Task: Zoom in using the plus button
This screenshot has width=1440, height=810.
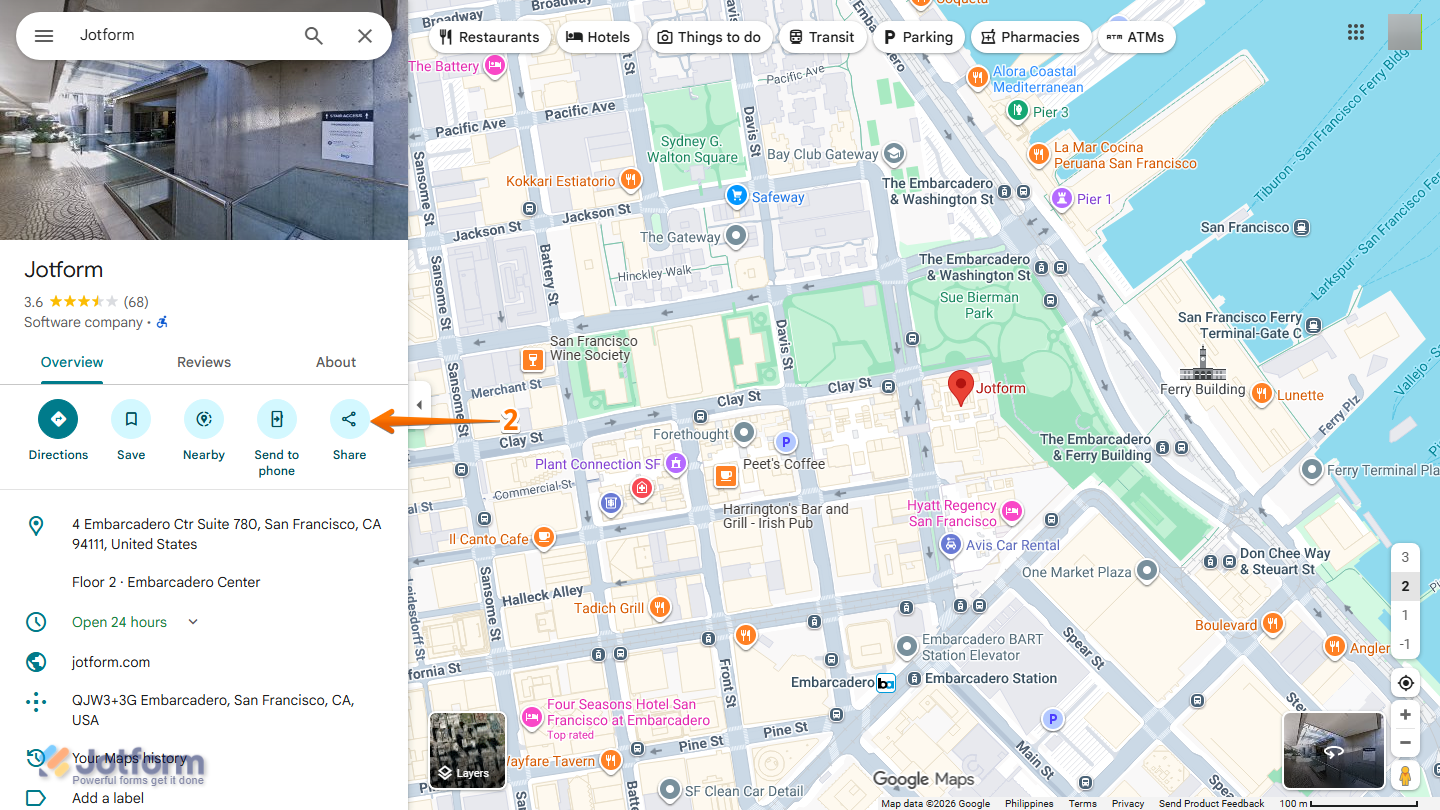Action: coord(1405,714)
